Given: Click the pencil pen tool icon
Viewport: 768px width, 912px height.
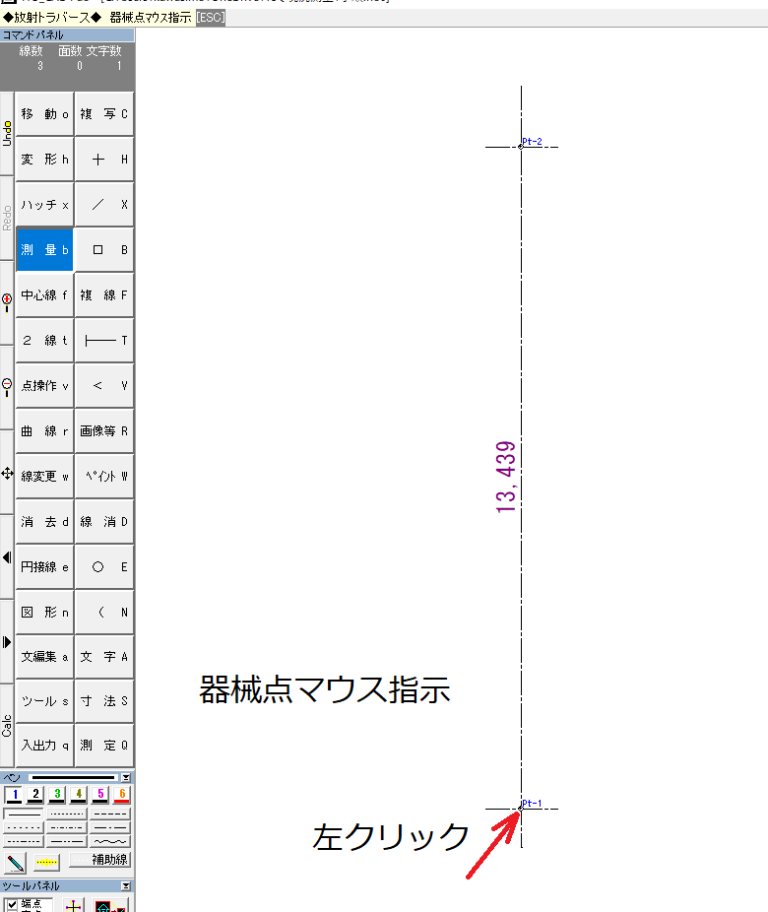Looking at the screenshot, I should 16,861.
